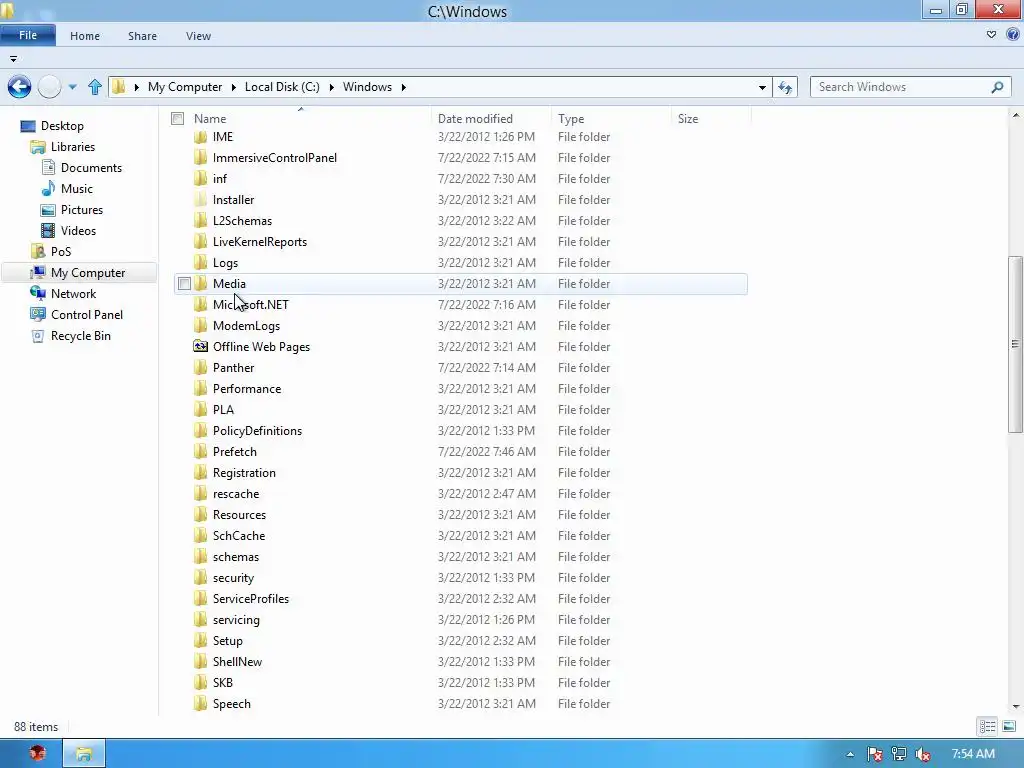Open Control Panel icon in sidebar
This screenshot has width=1024, height=768.
38,314
